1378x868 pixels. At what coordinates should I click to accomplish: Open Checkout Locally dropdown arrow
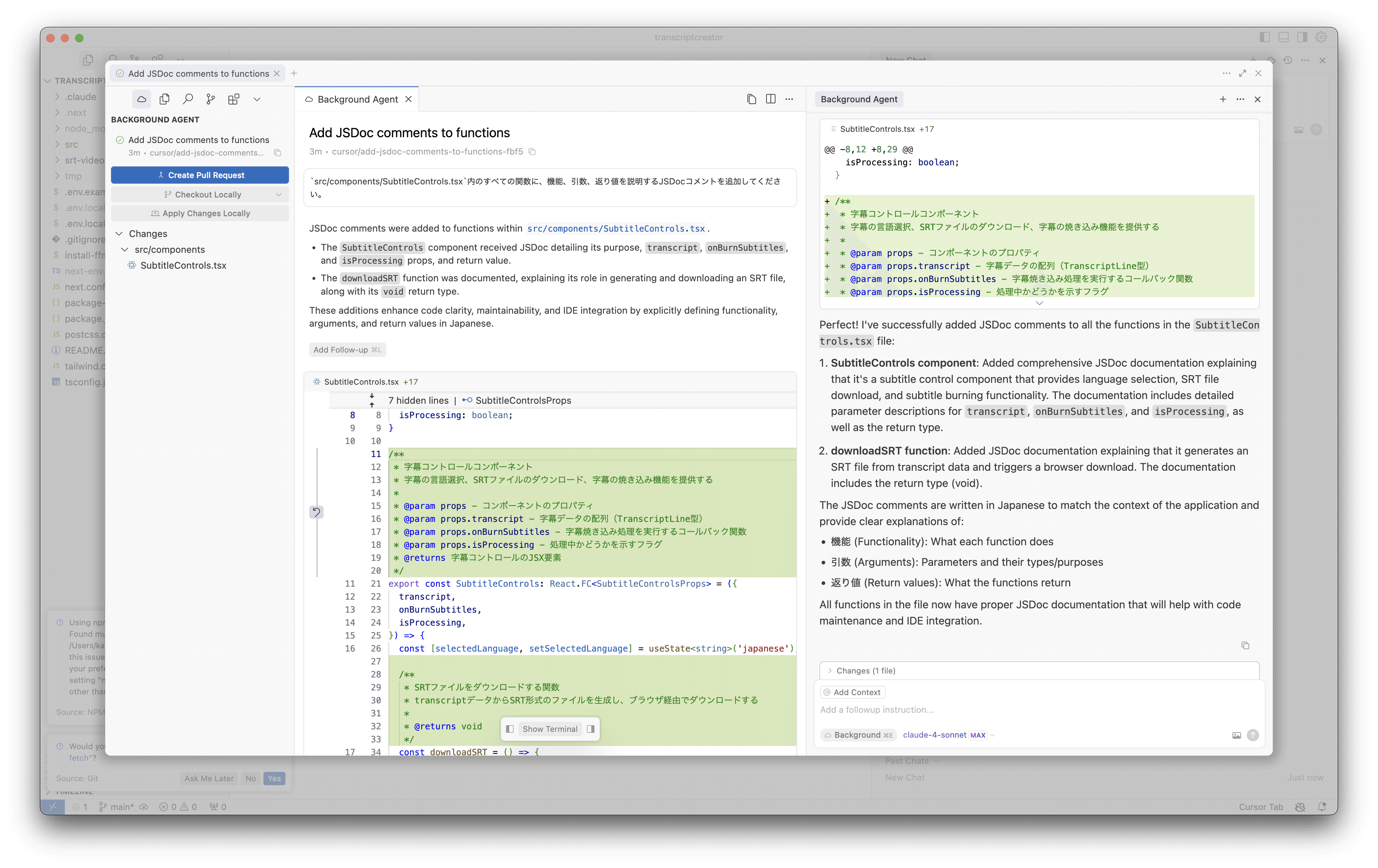coord(279,194)
